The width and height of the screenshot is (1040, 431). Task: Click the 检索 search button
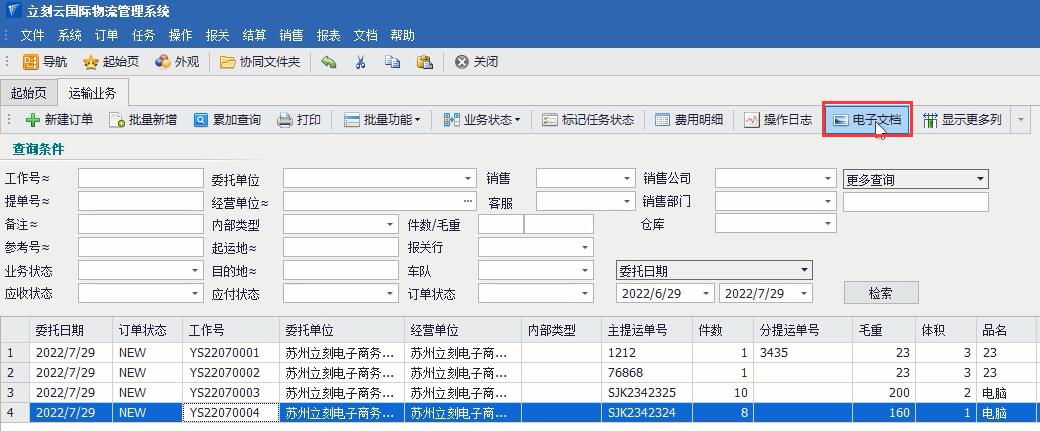click(x=880, y=293)
